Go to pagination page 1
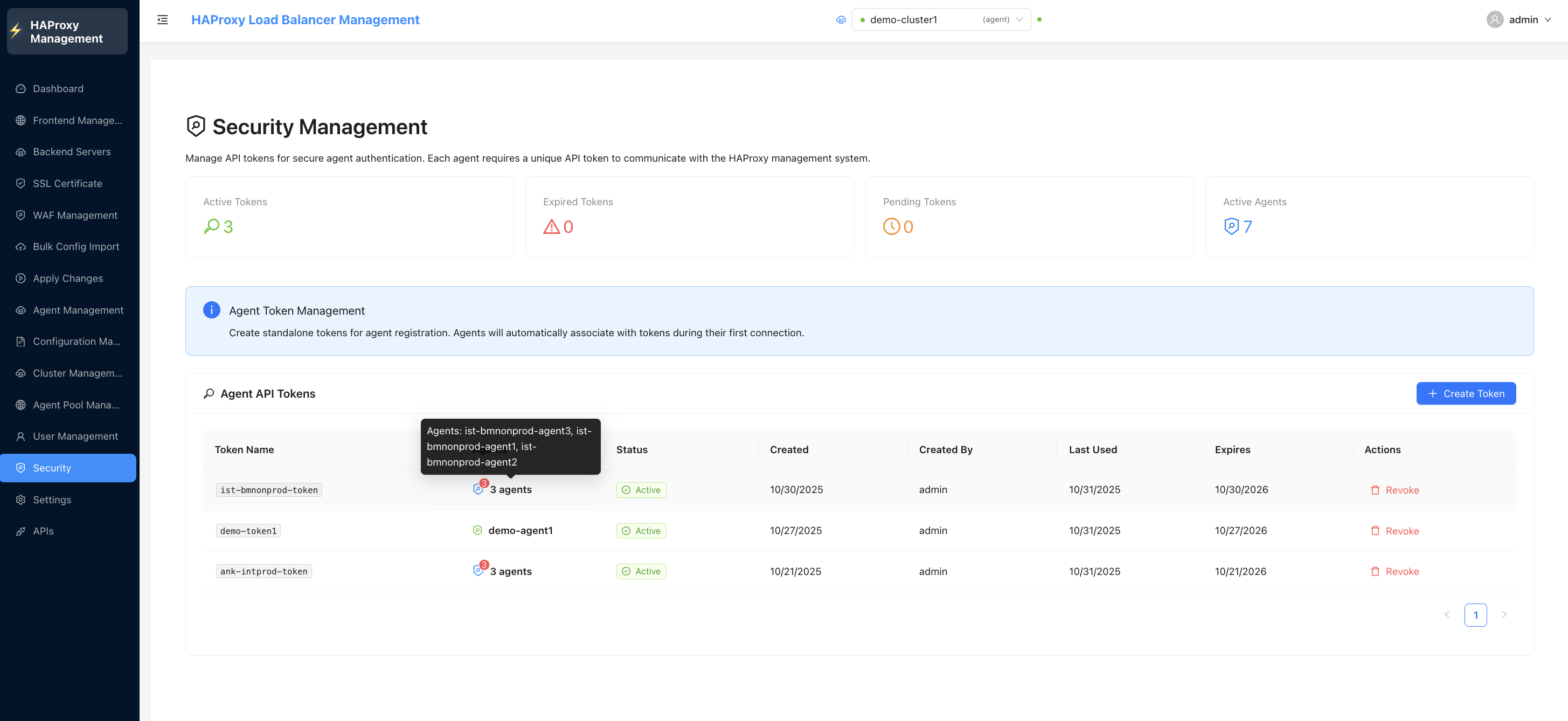Screen dimensions: 1568x721 [x=1475, y=615]
